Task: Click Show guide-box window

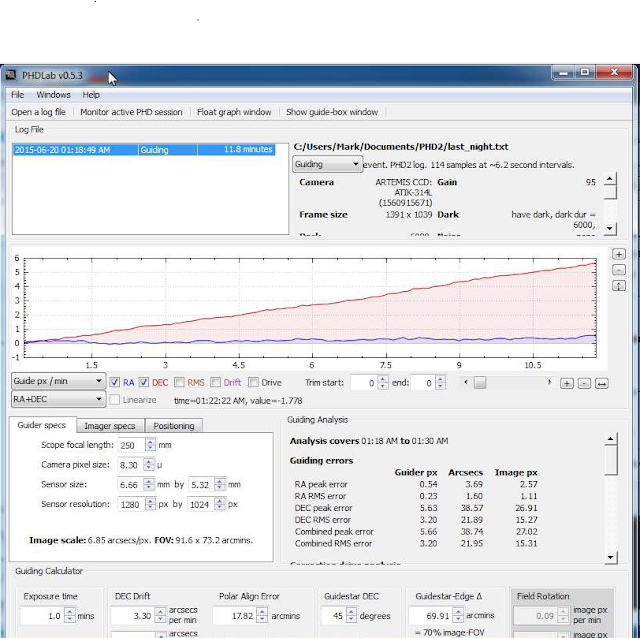Action: tap(332, 112)
